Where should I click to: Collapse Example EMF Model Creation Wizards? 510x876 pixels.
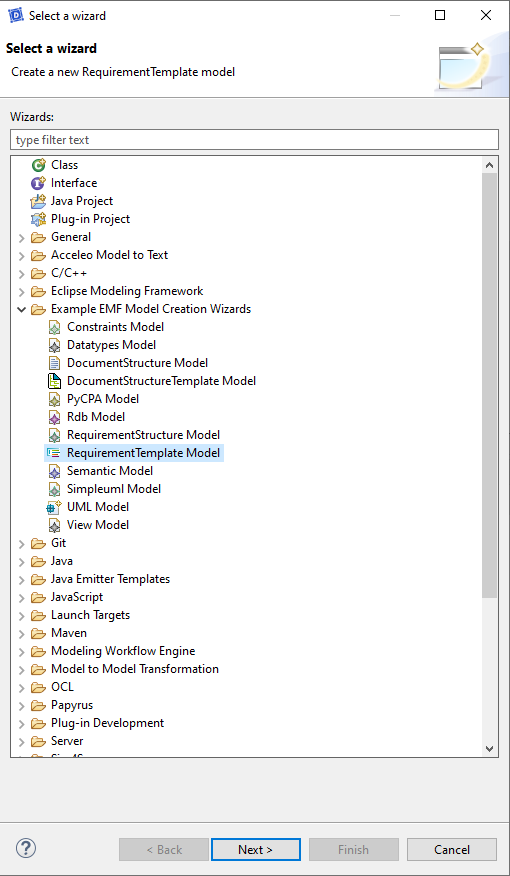(22, 309)
